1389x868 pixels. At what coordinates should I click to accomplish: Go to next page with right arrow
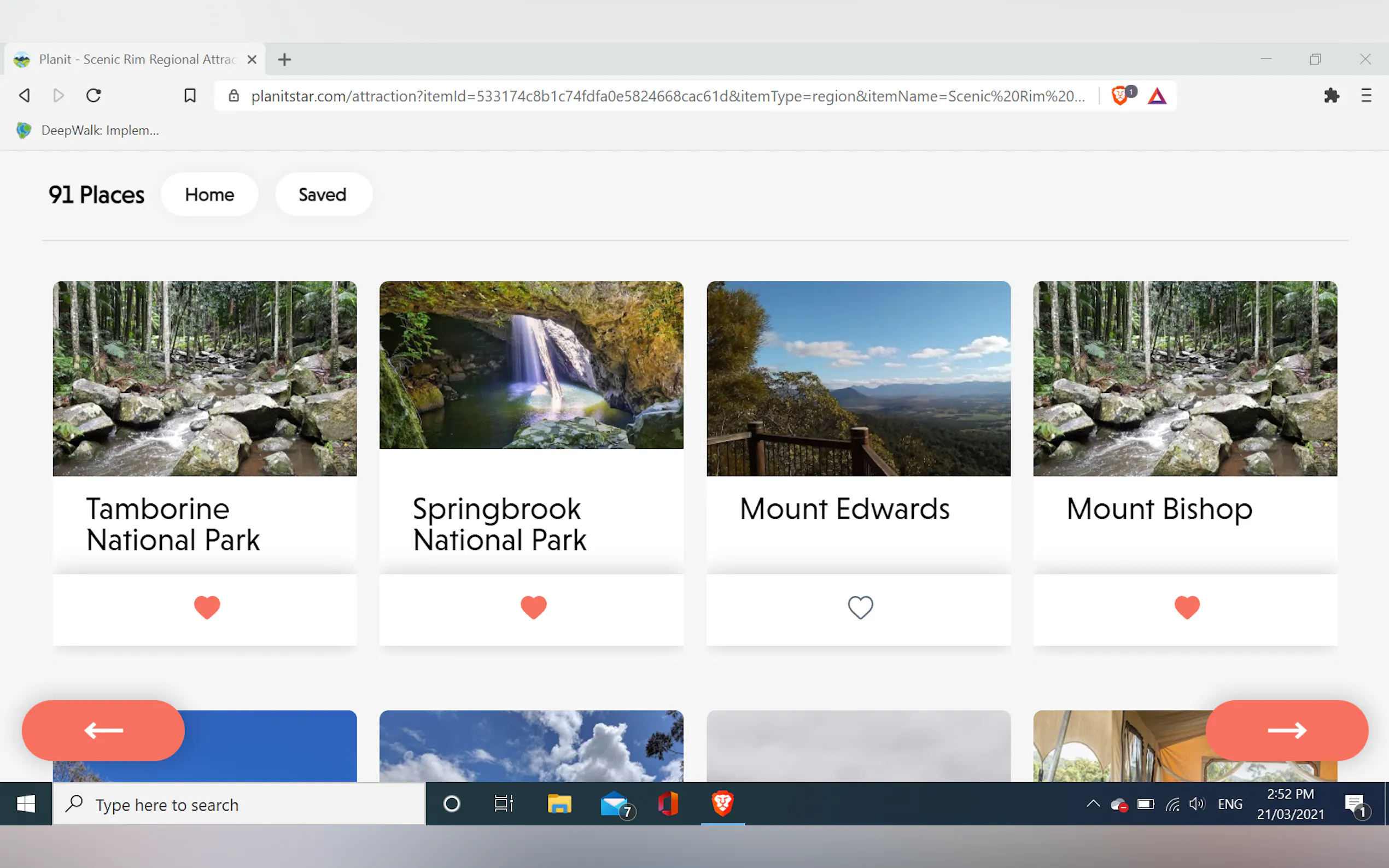pyautogui.click(x=1287, y=730)
